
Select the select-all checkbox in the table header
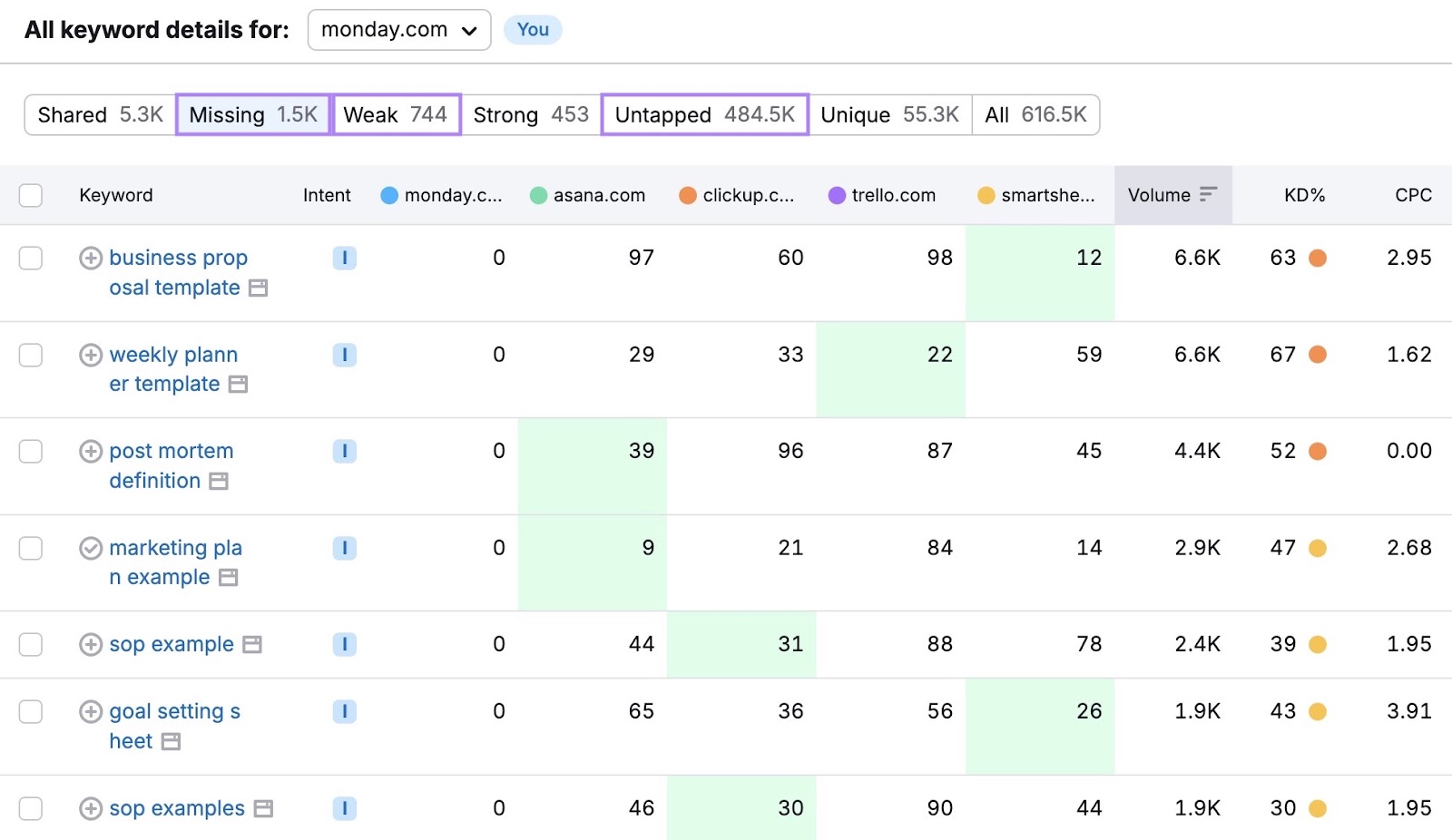click(30, 194)
